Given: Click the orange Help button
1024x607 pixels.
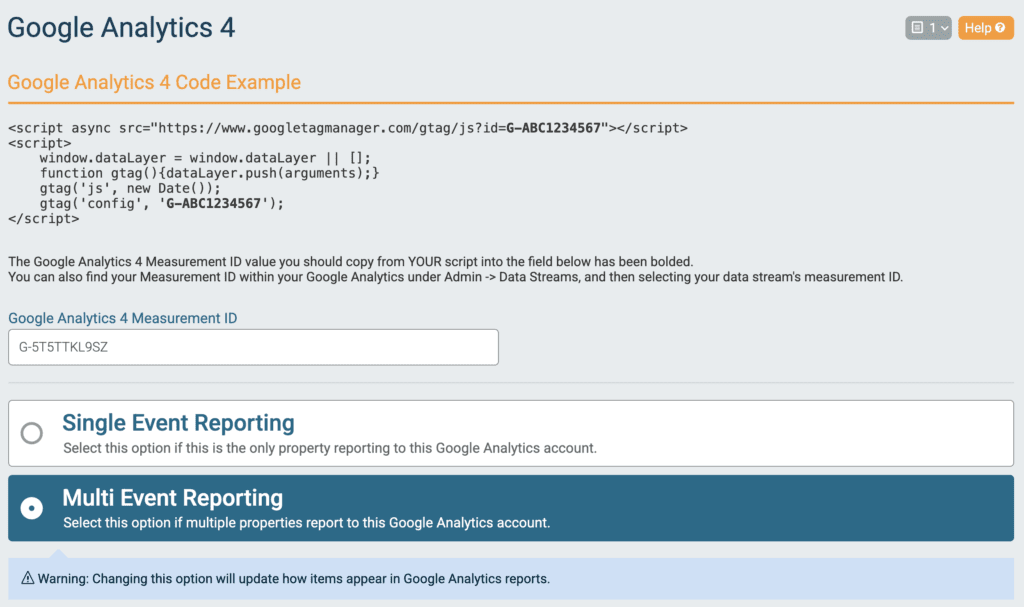Looking at the screenshot, I should pyautogui.click(x=984, y=28).
